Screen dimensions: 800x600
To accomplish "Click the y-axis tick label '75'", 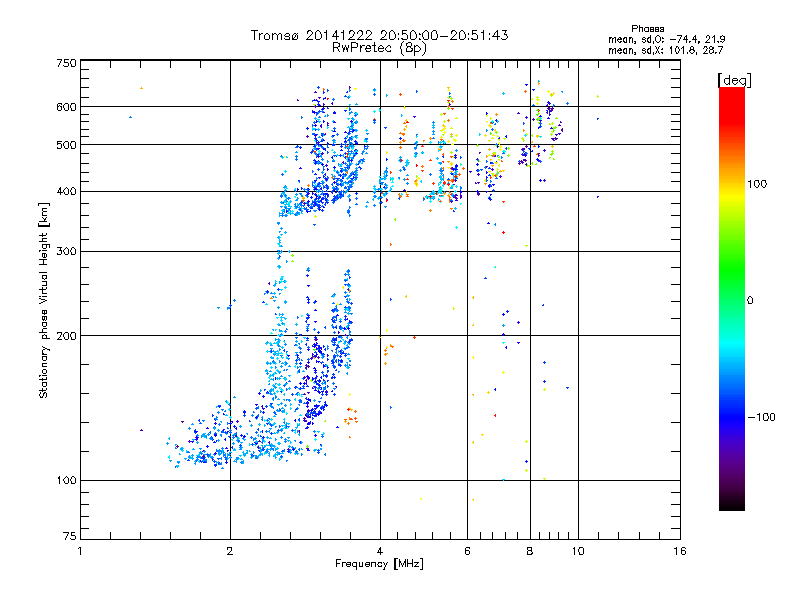I will [70, 536].
